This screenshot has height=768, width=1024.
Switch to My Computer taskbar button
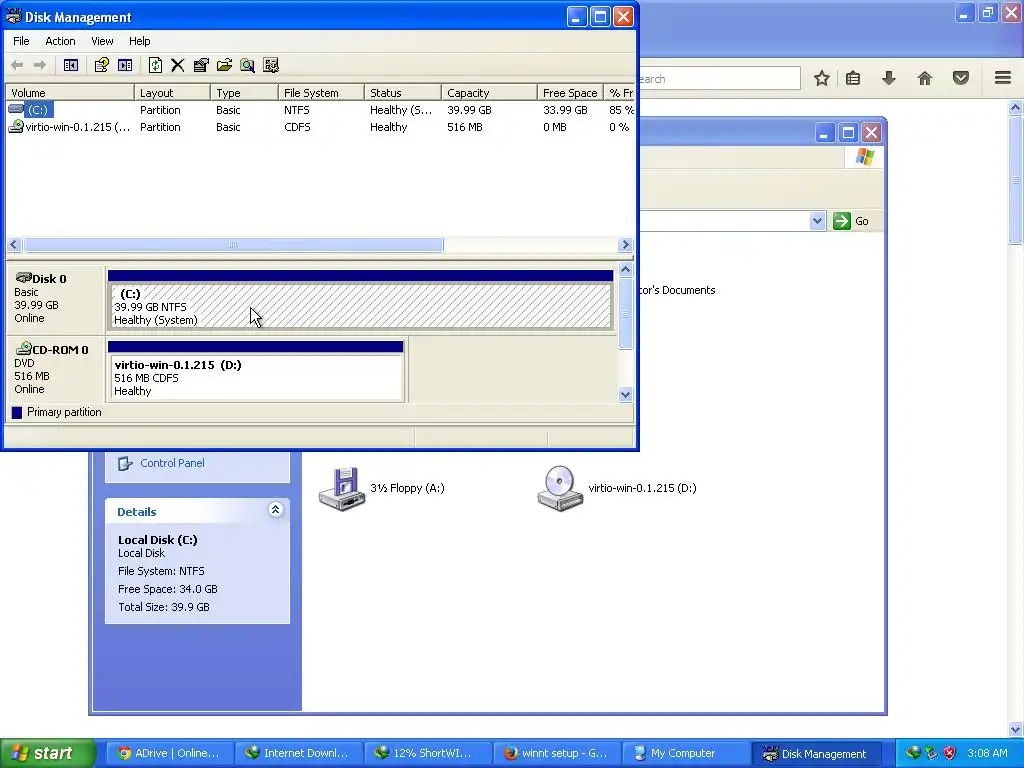(x=684, y=753)
